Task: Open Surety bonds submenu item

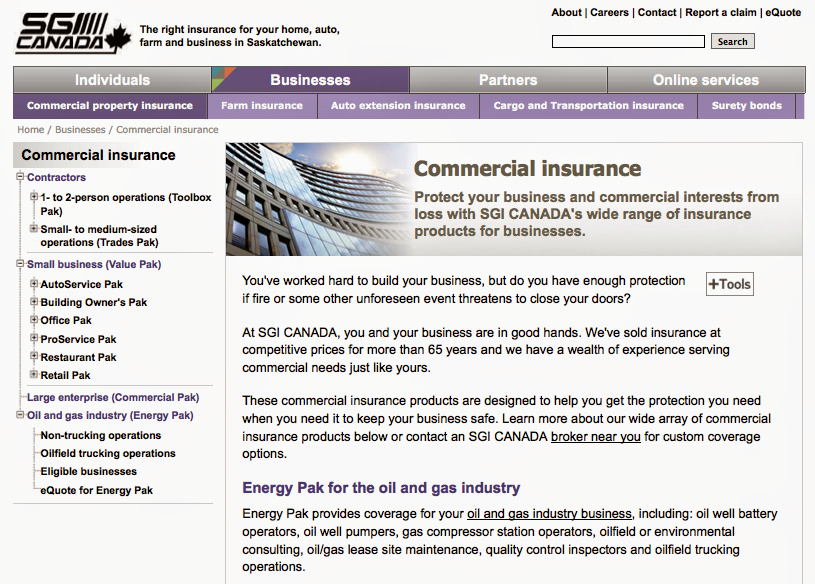Action: click(746, 105)
